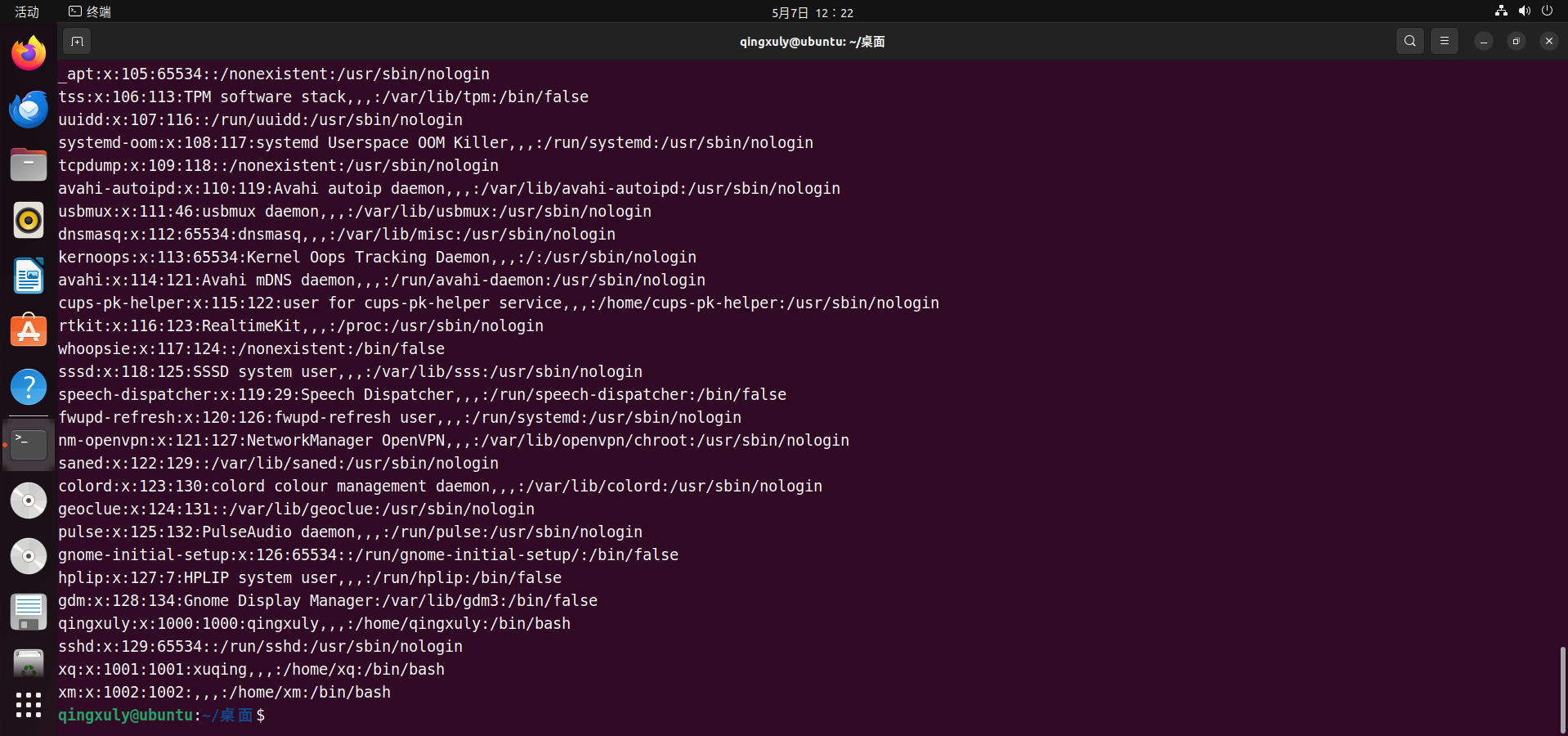The width and height of the screenshot is (1568, 736).
Task: Open the network status indicator
Action: [x=1501, y=11]
